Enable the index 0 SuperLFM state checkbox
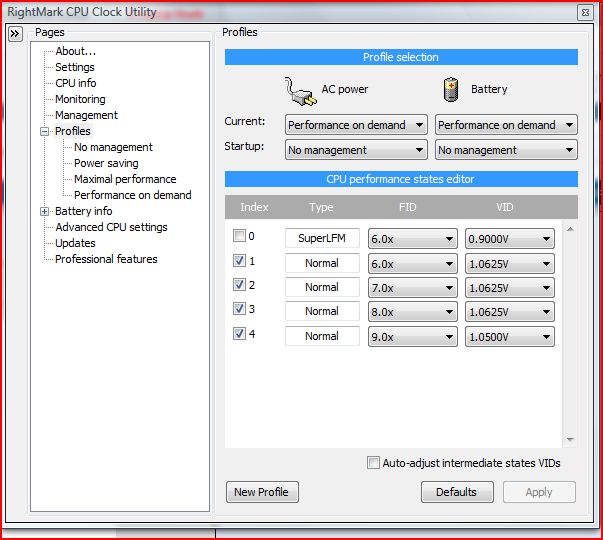This screenshot has width=603, height=540. 239,235
